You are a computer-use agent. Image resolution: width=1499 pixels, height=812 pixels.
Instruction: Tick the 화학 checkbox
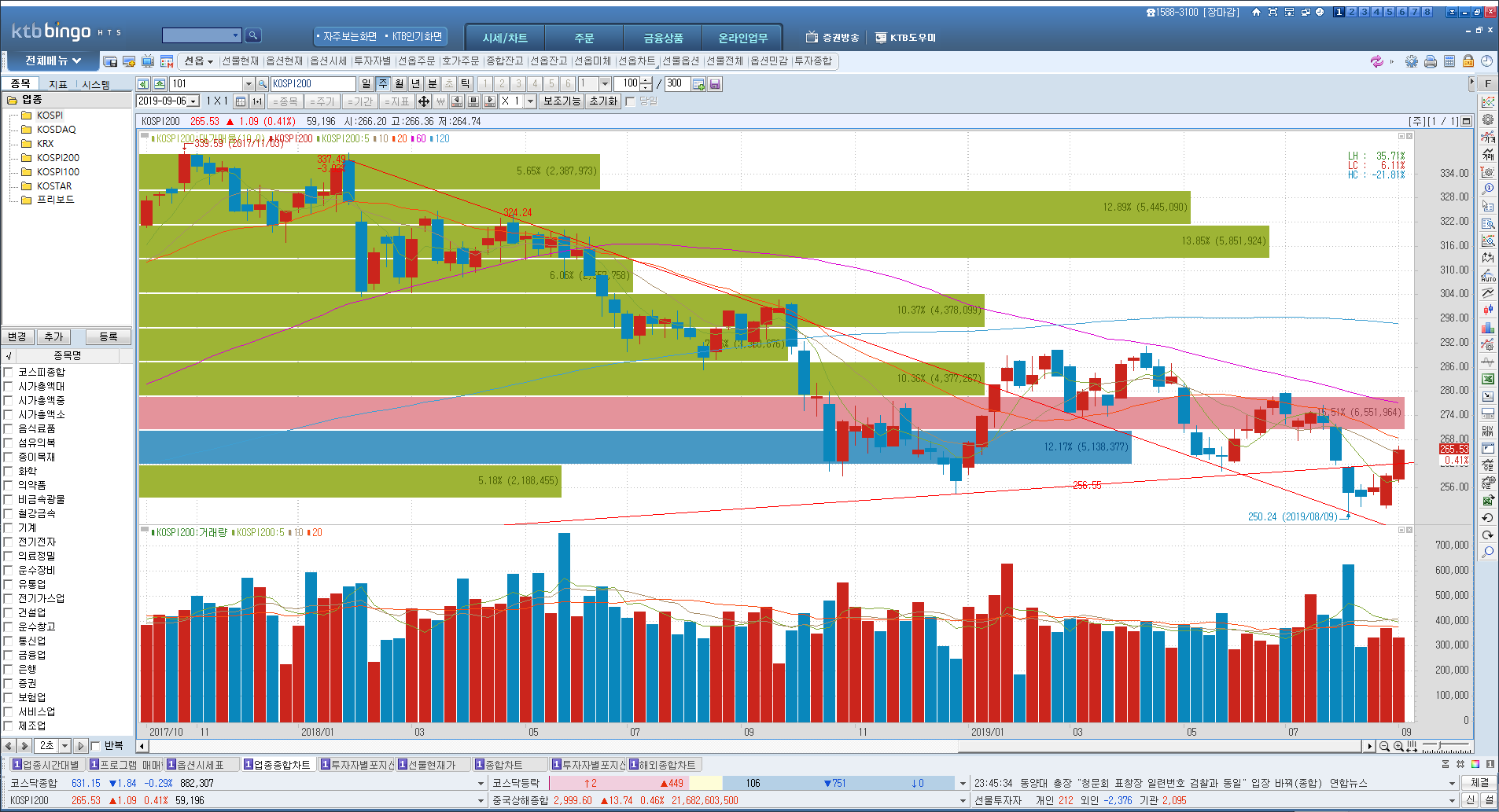click(9, 471)
